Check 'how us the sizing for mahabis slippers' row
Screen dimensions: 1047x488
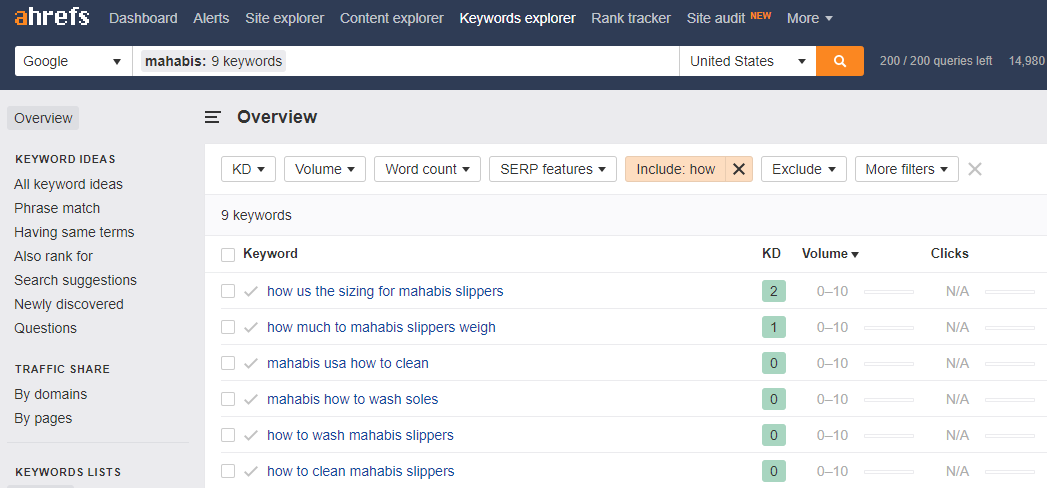[228, 291]
